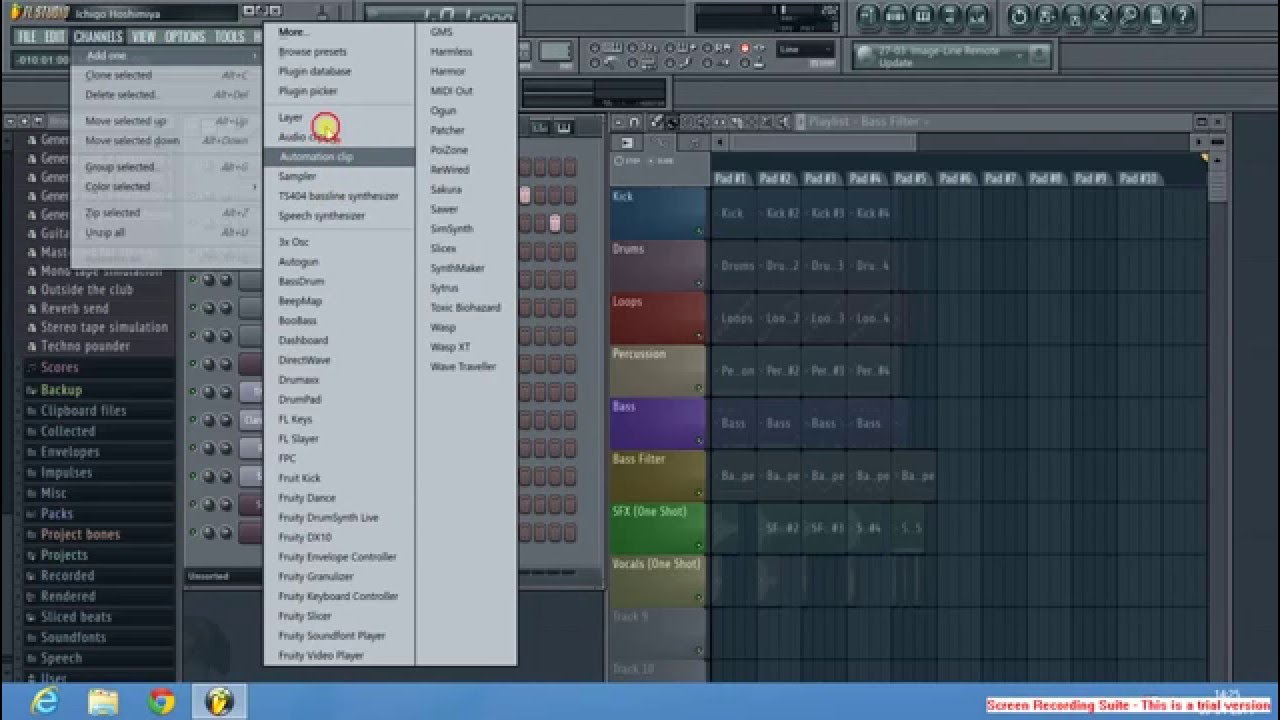Click the circular arrow toolbar icon
Image resolution: width=1280 pixels, height=720 pixels.
1020,15
